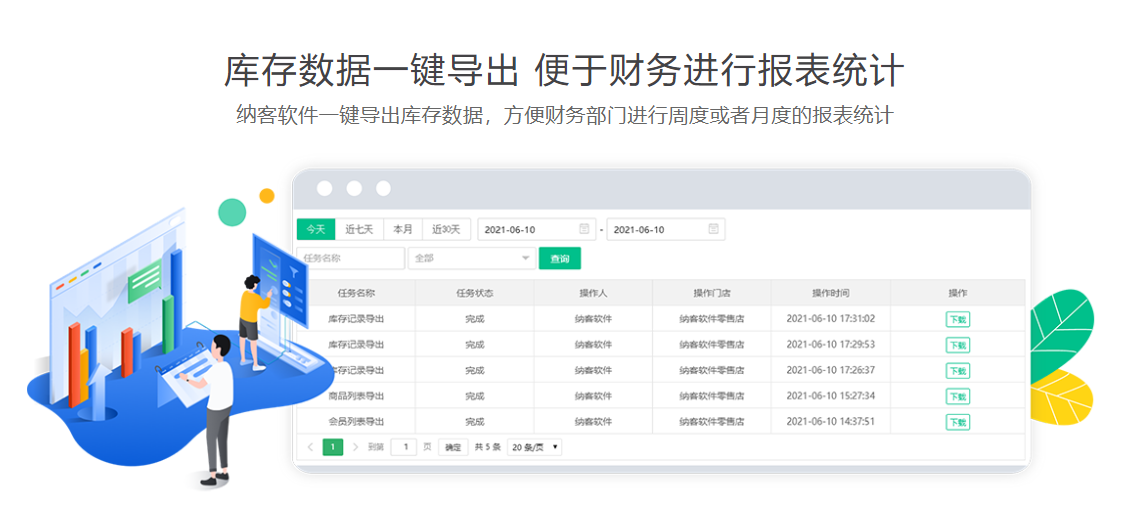This screenshot has width=1137, height=510.
Task: Select the 今天 date filter
Action: pos(316,229)
